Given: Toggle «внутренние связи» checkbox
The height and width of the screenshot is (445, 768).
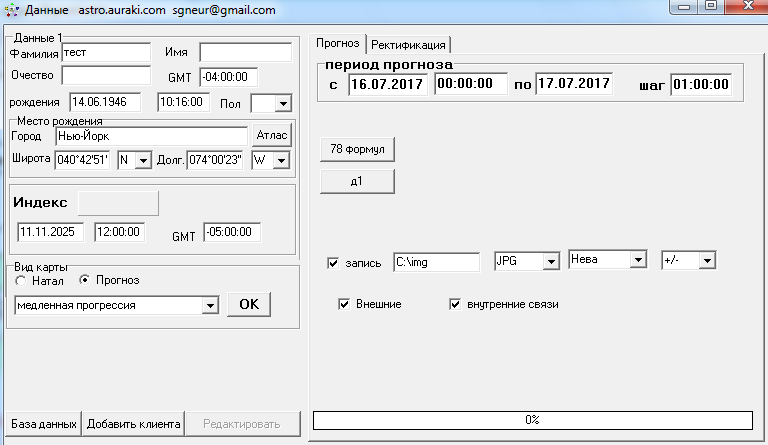Looking at the screenshot, I should (x=456, y=304).
